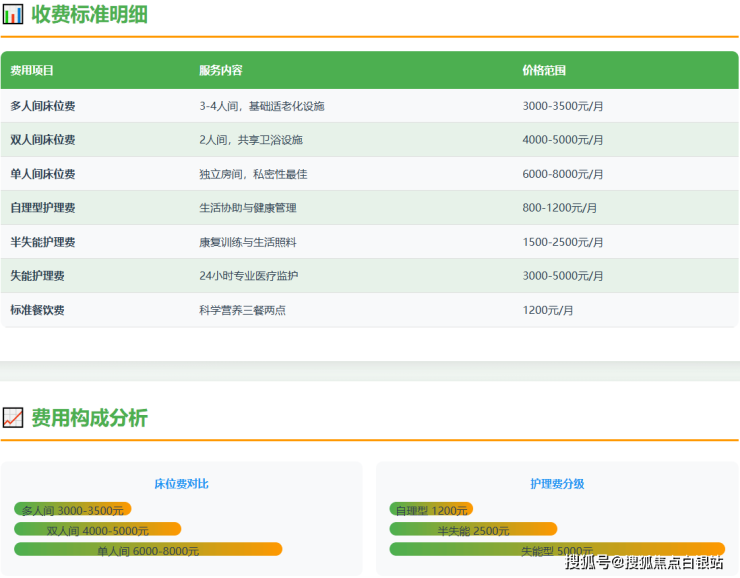The image size is (740, 578).
Task: Click the 自理型 1200元 bar
Action: (431, 510)
